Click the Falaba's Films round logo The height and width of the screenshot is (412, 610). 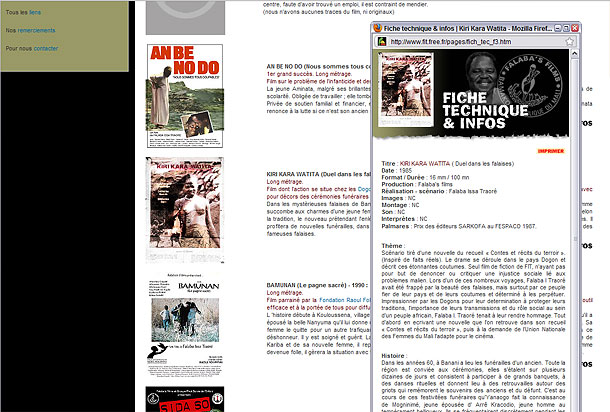click(x=531, y=86)
